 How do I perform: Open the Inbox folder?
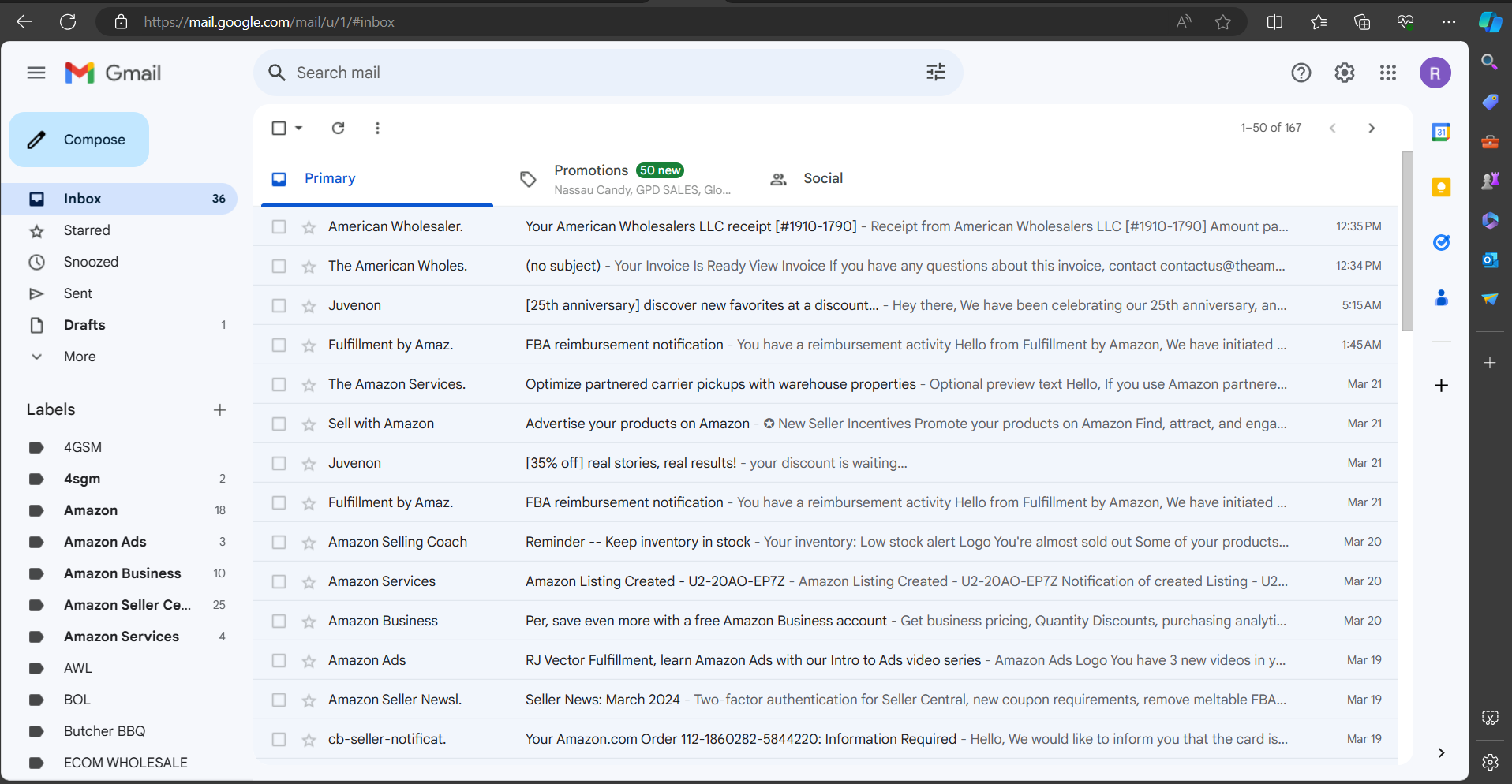tap(118, 199)
